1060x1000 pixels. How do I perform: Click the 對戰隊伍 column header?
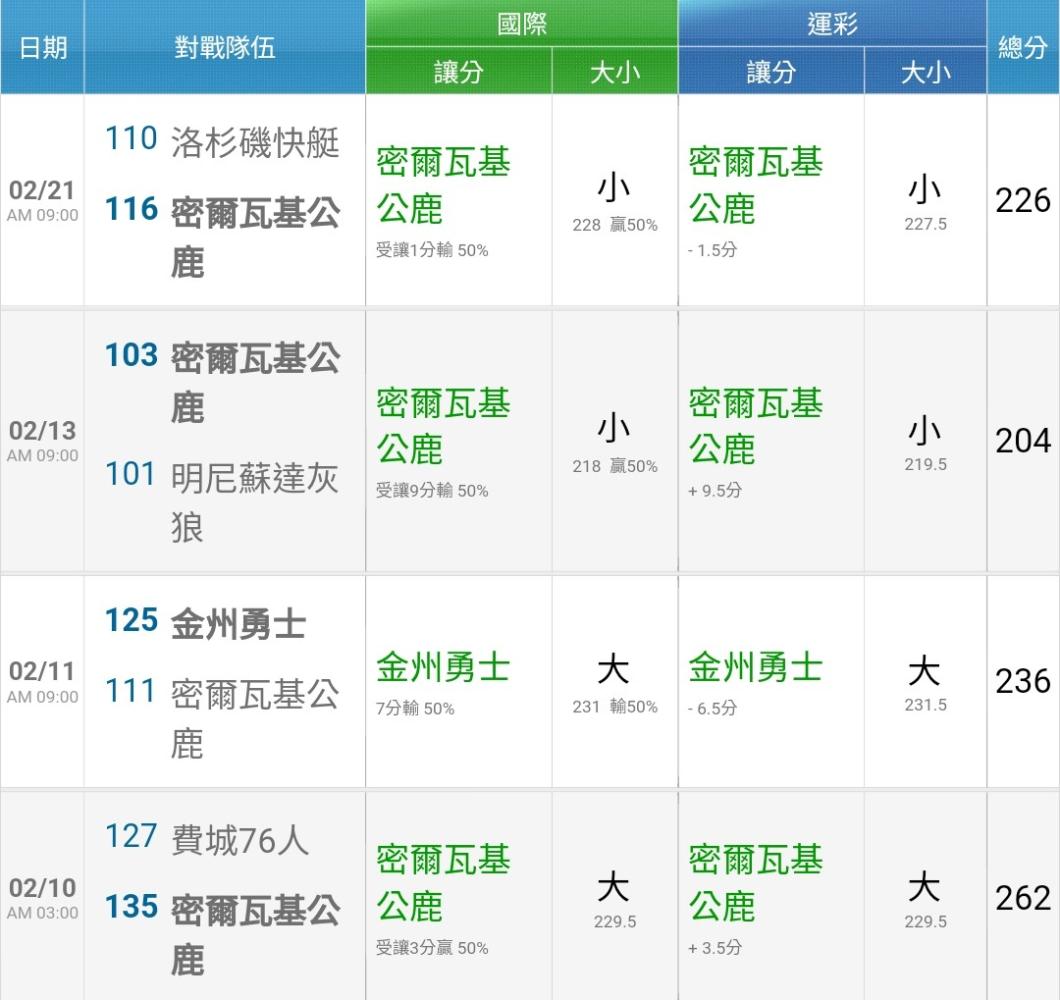point(224,47)
